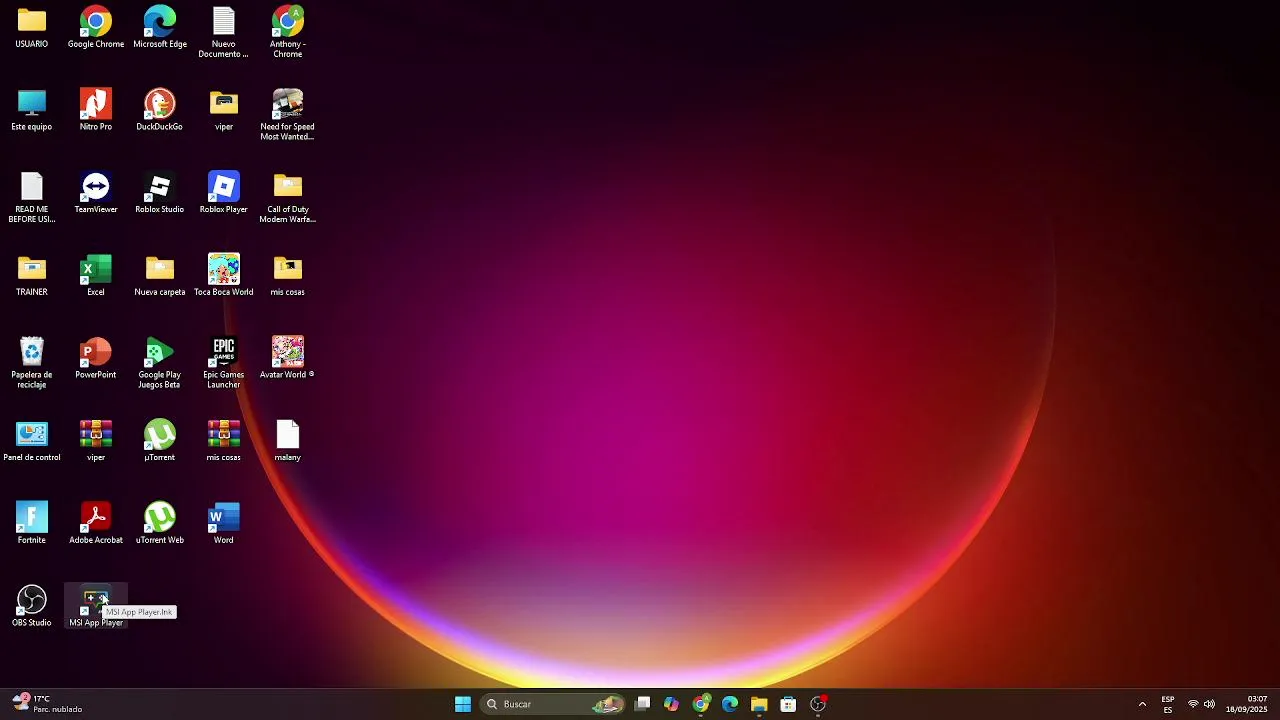1280x720 pixels.
Task: Select the Roblox Player shortcut
Action: [x=224, y=193]
